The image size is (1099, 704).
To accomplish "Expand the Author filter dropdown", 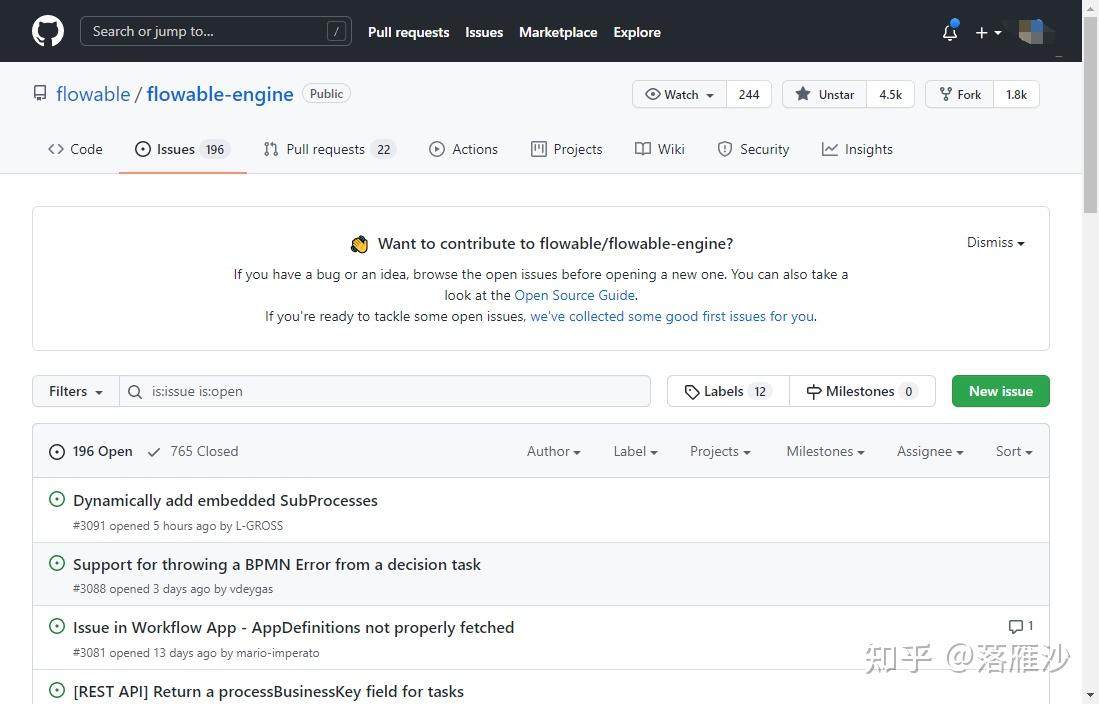I will pos(553,451).
